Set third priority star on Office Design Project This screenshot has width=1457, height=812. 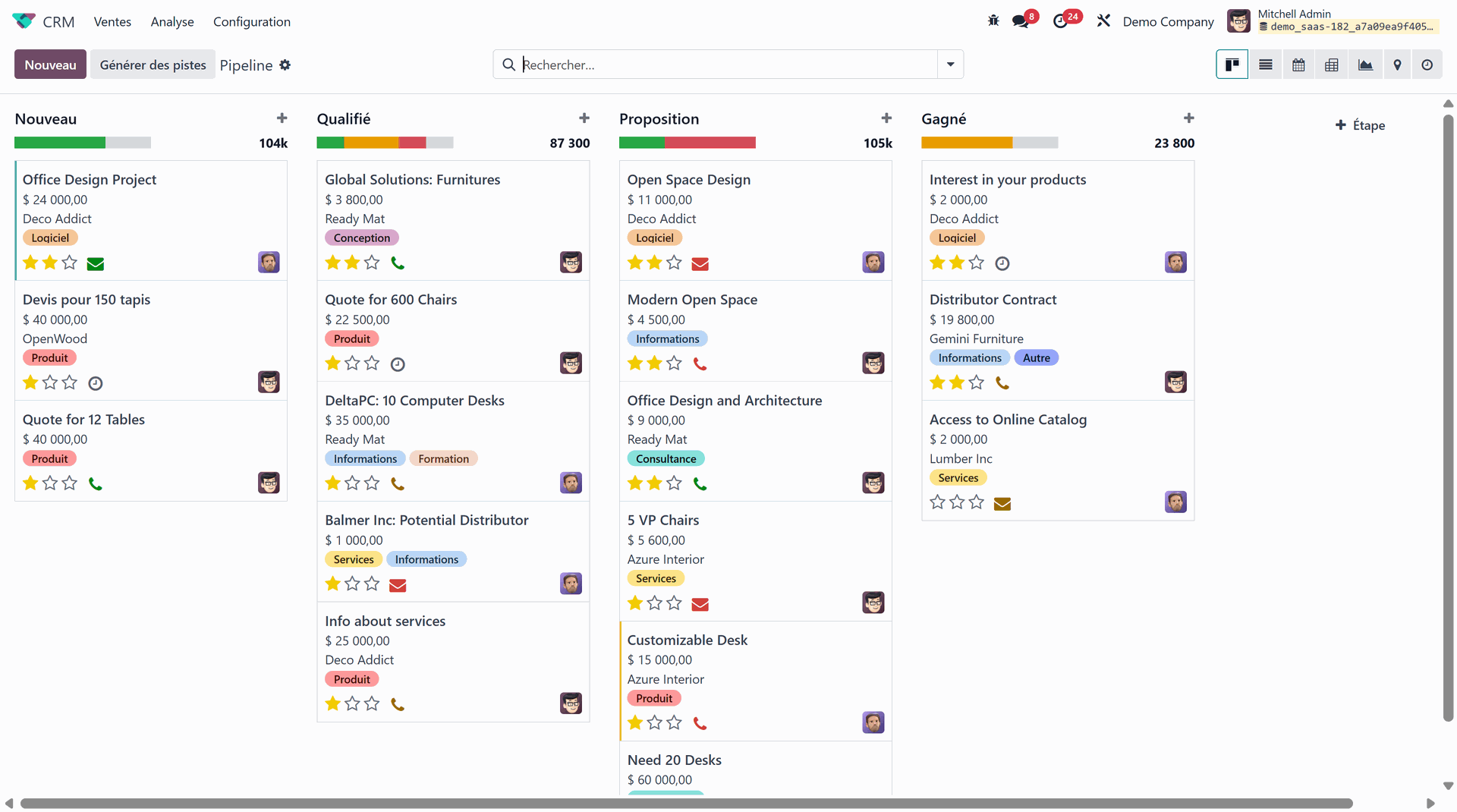pyautogui.click(x=70, y=263)
